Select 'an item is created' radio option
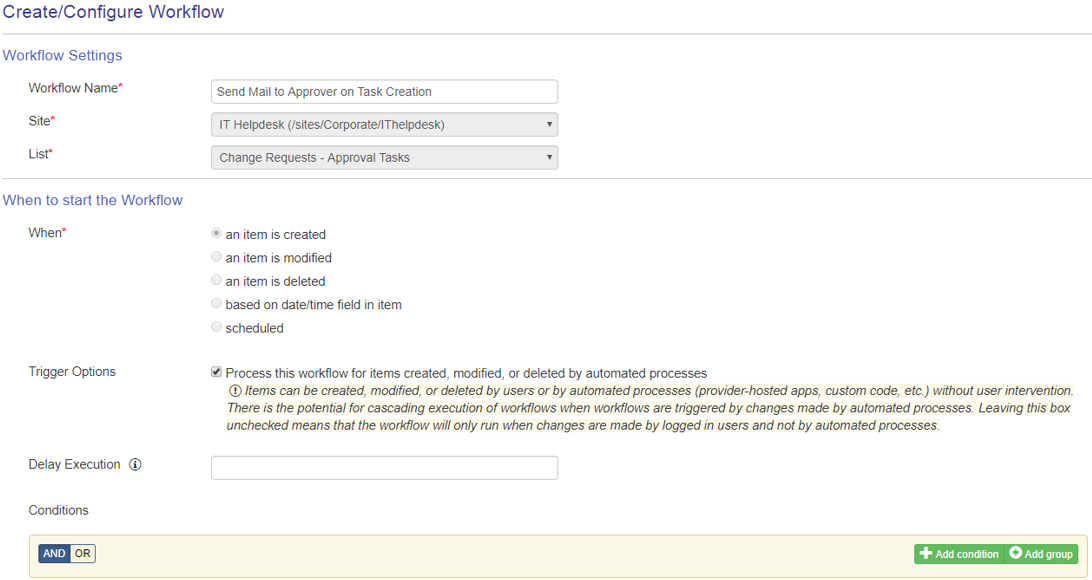This screenshot has width=1092, height=580. point(217,233)
